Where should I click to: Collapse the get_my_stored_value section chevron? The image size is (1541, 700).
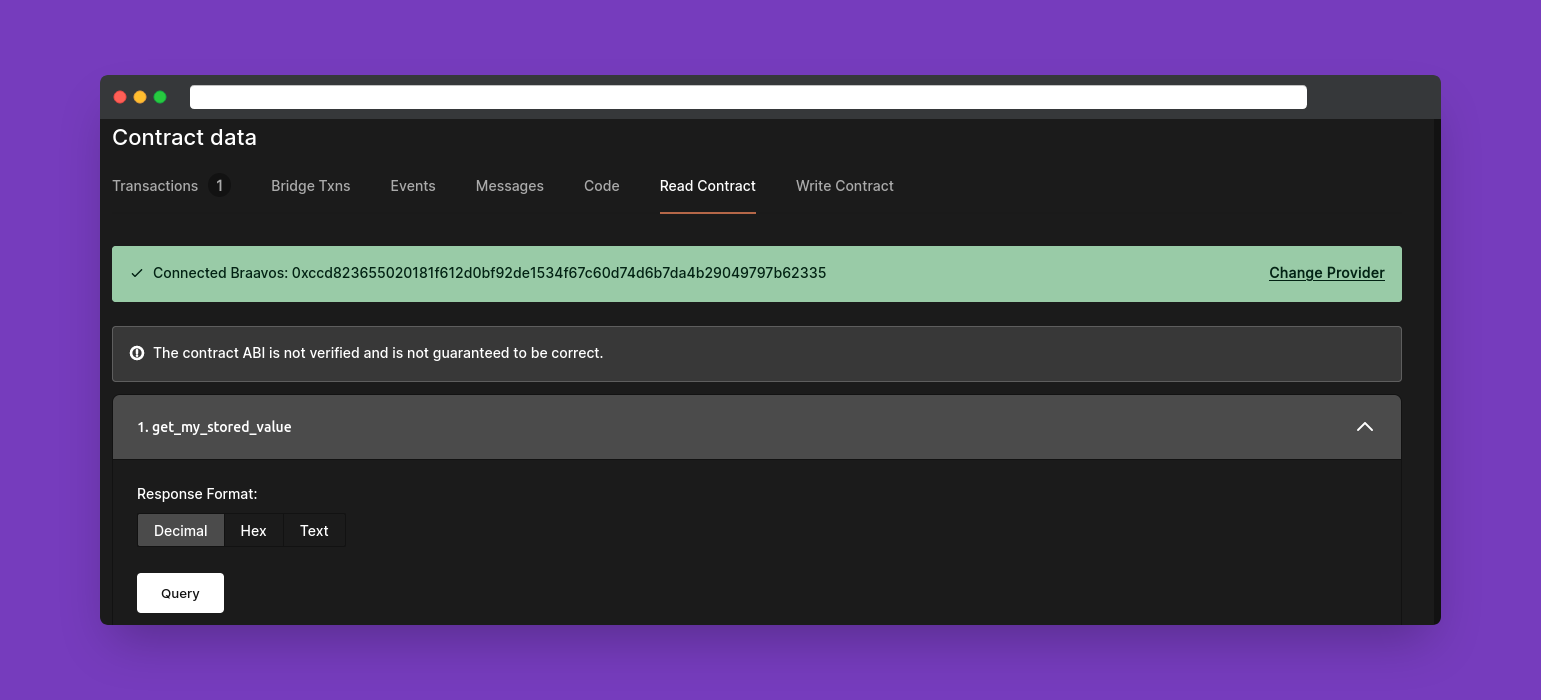[x=1364, y=427]
